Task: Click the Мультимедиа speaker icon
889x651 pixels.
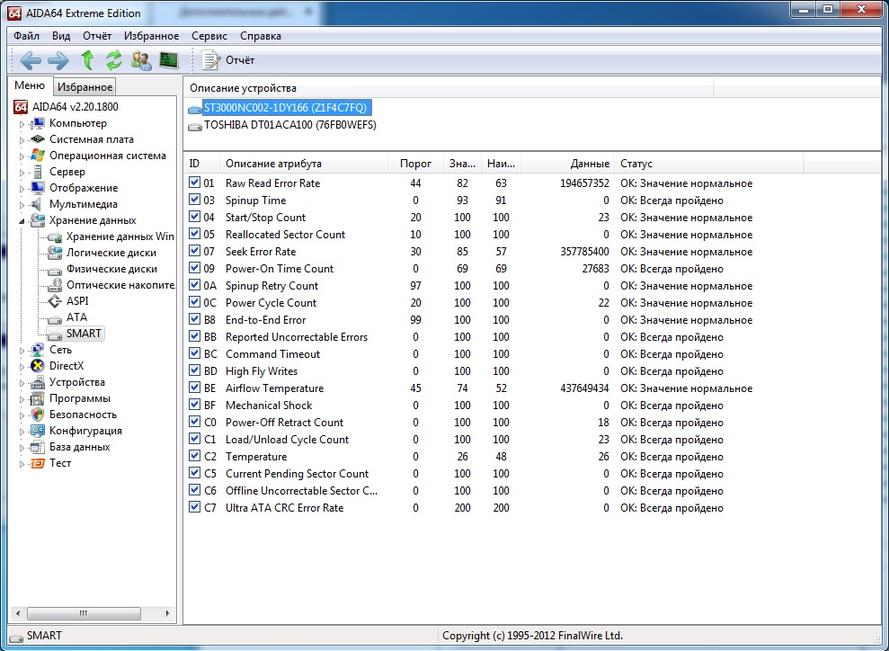Action: point(38,204)
